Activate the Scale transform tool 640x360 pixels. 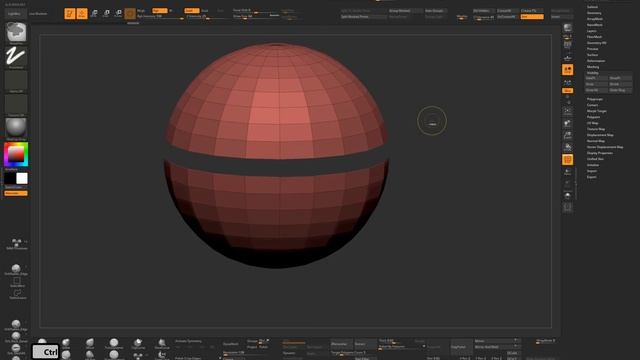click(106, 13)
